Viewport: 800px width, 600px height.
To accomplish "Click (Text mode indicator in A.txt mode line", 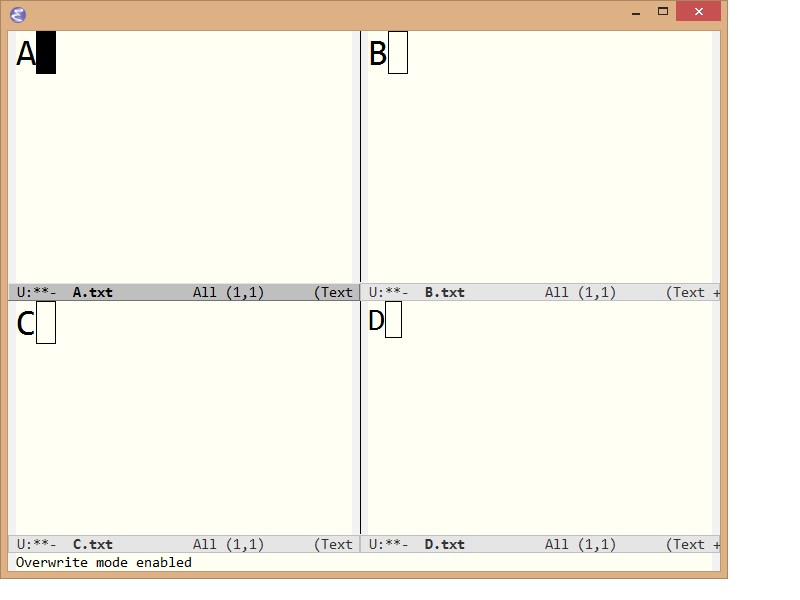I will [x=333, y=292].
